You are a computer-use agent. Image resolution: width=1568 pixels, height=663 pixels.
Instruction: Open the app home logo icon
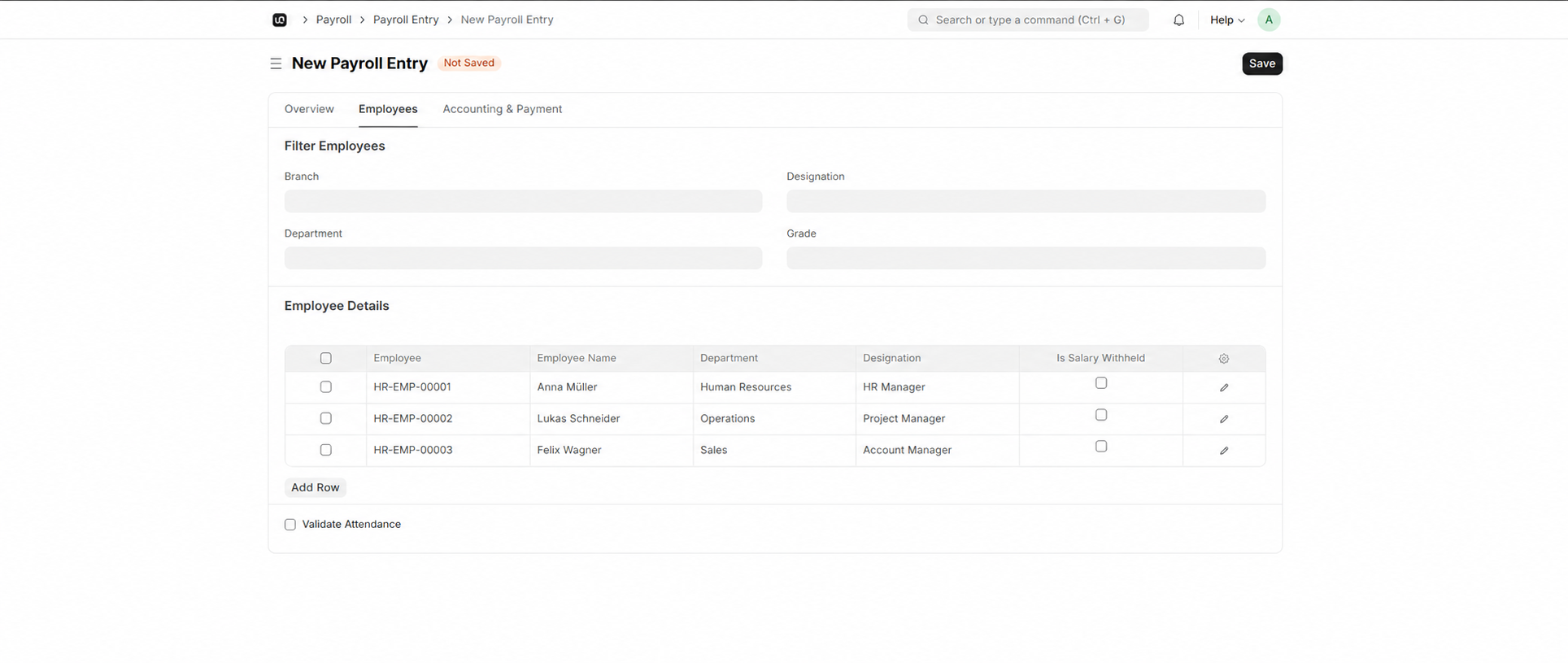tap(280, 20)
